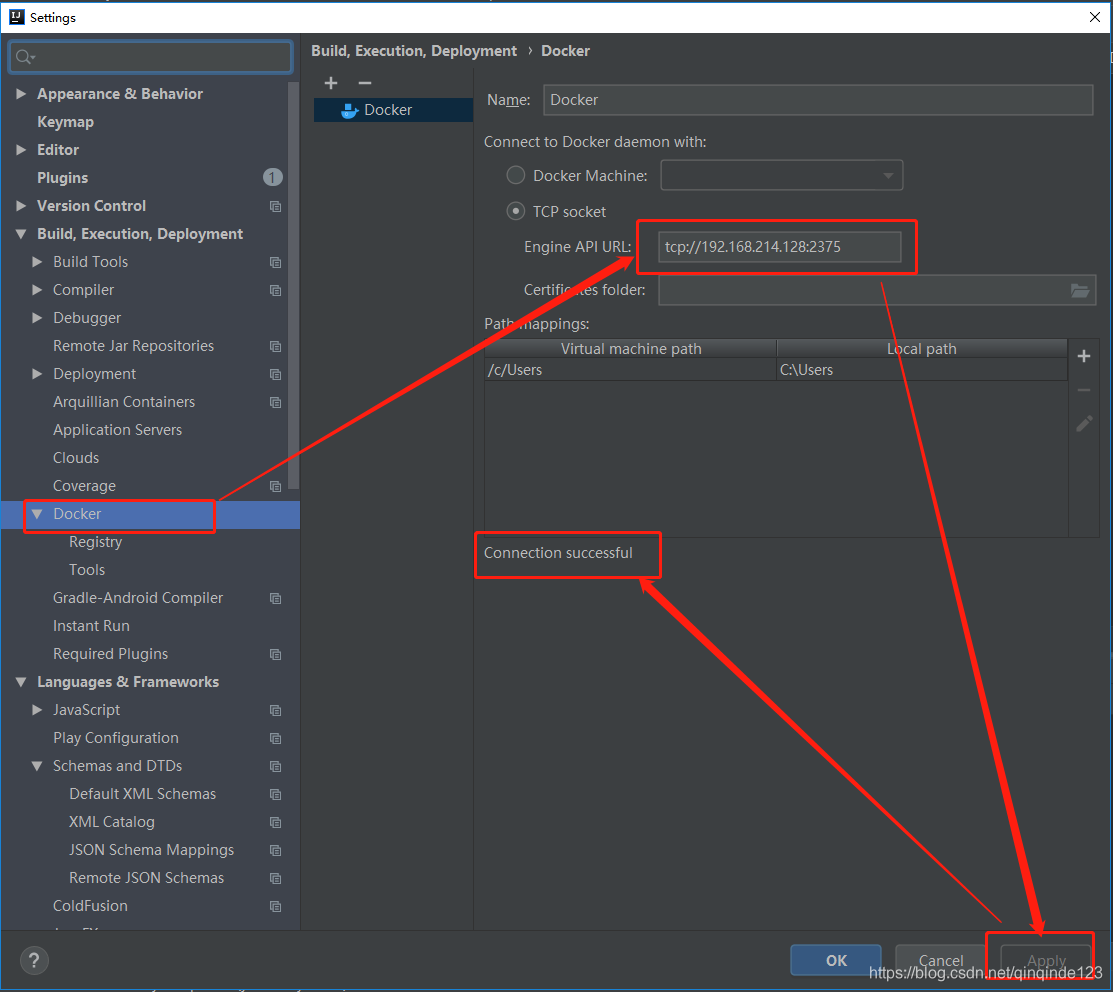
Task: Remove a path mapping with the minus icon
Action: [x=1084, y=390]
